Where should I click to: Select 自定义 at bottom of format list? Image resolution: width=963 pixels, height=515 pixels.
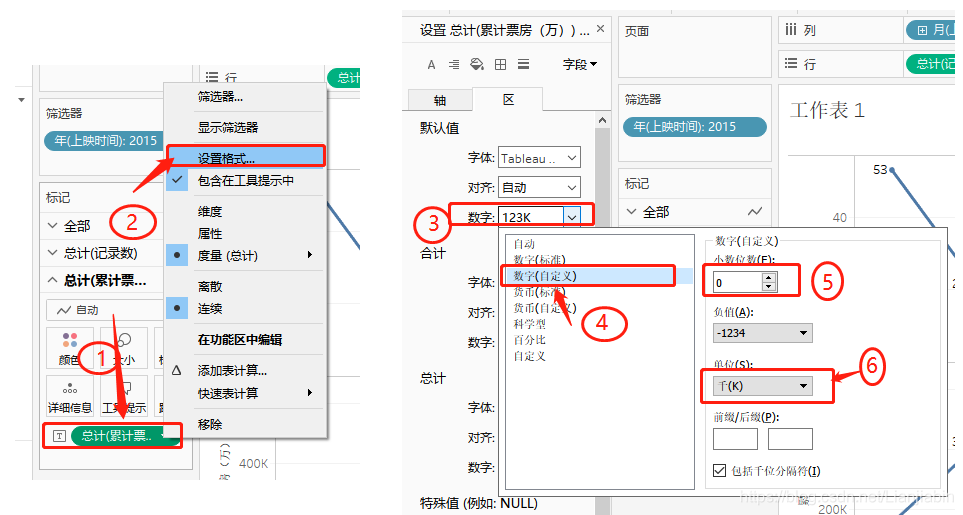coord(529,355)
